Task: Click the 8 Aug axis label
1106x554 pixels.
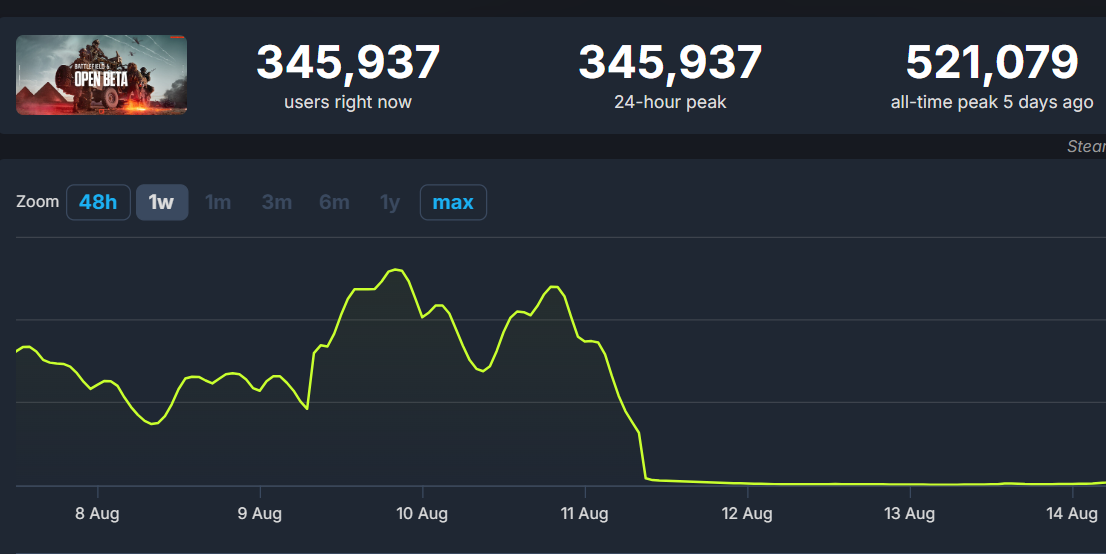Action: (x=97, y=513)
